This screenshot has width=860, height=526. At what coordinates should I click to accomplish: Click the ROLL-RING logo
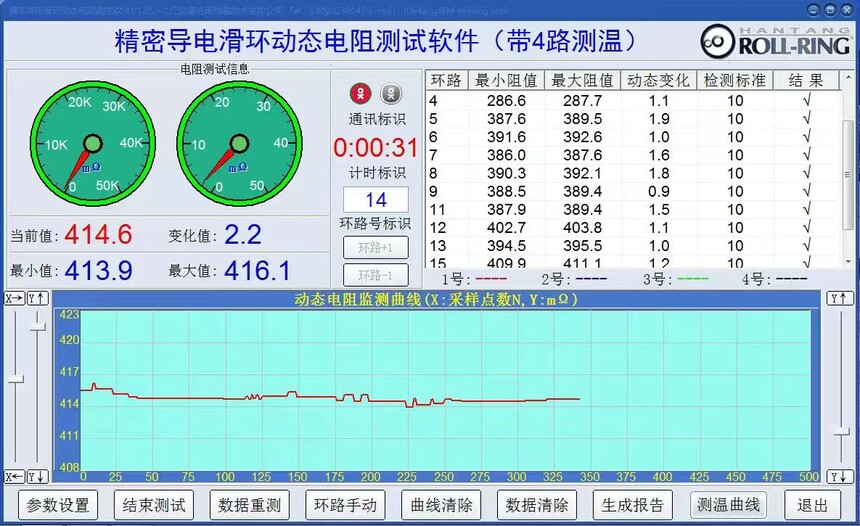(x=775, y=41)
